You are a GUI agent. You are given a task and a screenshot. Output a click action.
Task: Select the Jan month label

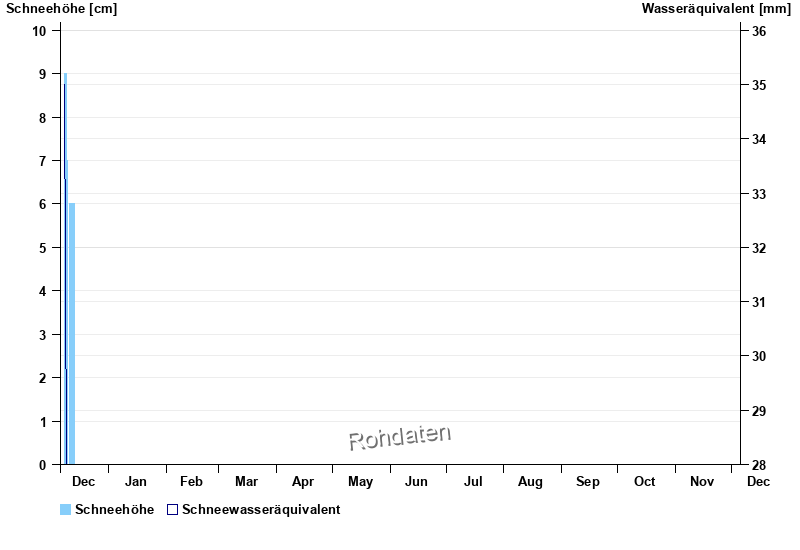coord(136,482)
